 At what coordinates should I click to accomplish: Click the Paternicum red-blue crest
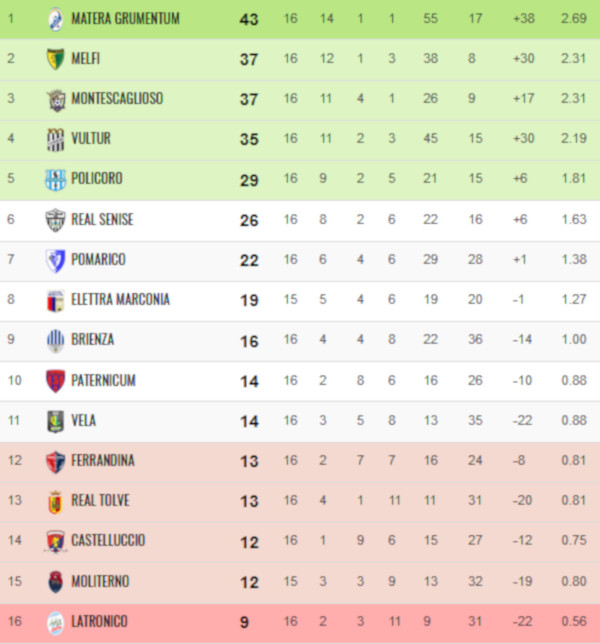pyautogui.click(x=55, y=381)
